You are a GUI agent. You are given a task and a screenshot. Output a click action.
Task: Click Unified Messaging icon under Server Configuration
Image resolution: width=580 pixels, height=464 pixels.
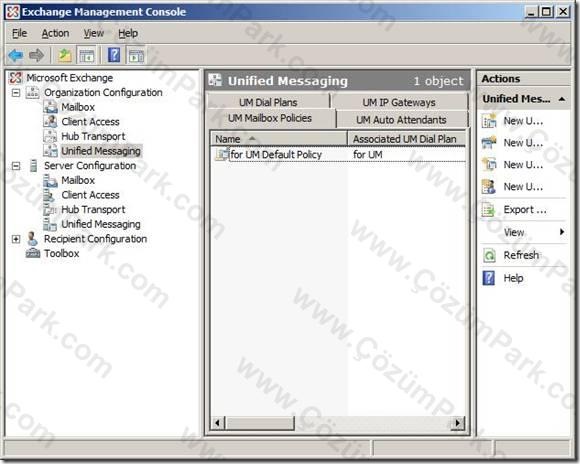(50, 224)
